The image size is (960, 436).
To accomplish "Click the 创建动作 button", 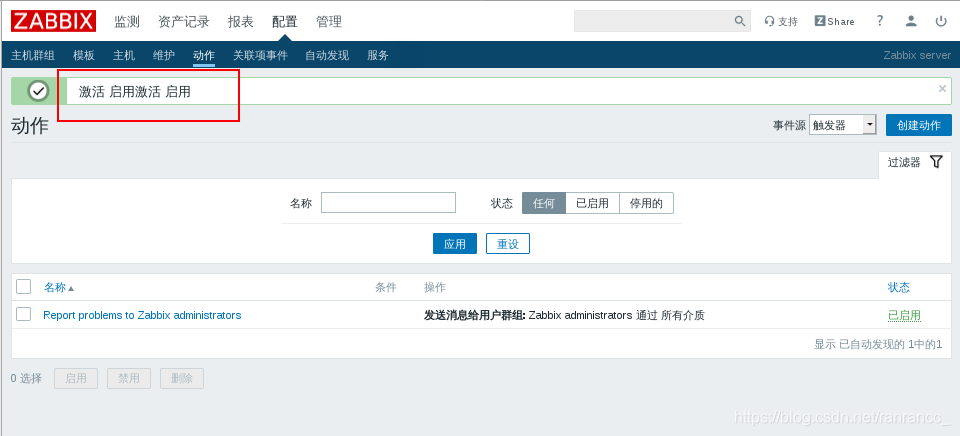I will click(918, 125).
